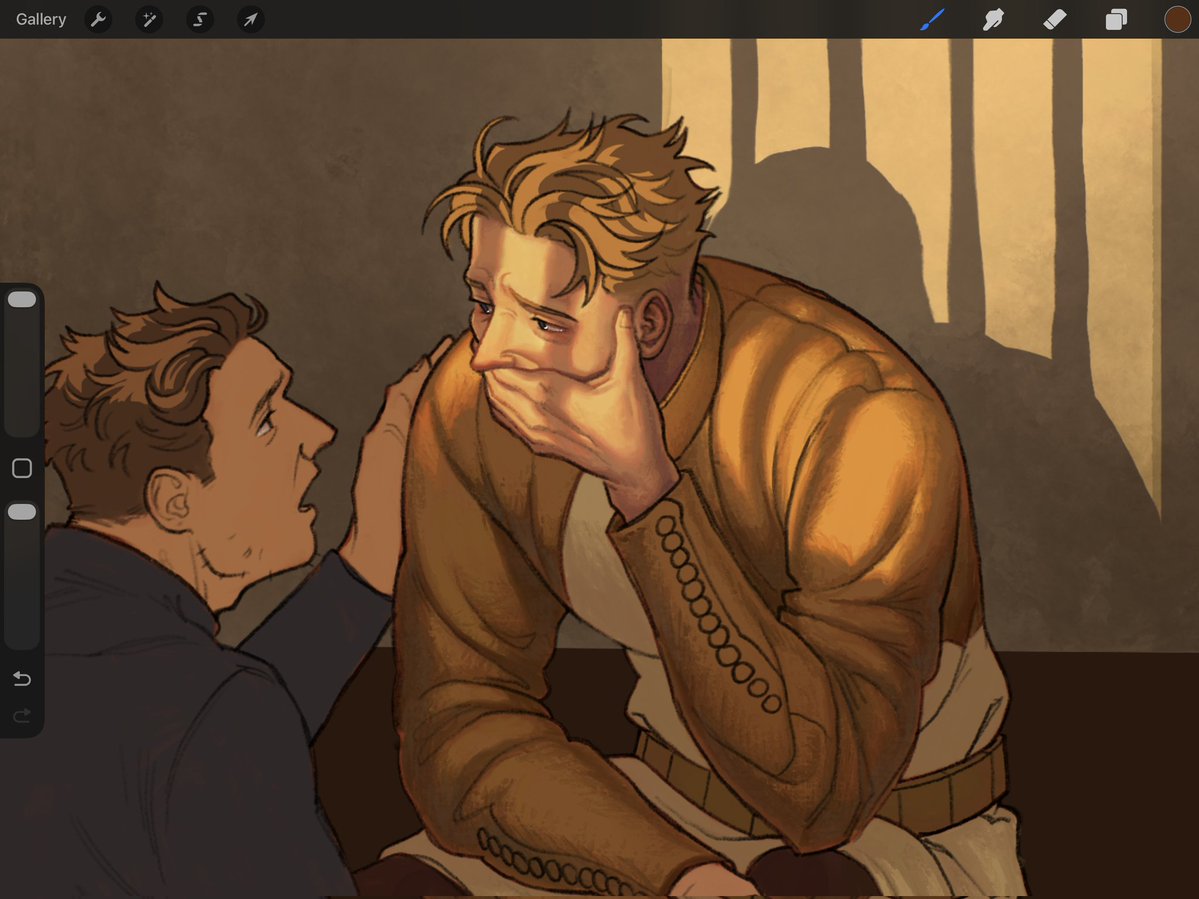The height and width of the screenshot is (899, 1199).
Task: Activate the Transform arrow tool
Action: (251, 19)
